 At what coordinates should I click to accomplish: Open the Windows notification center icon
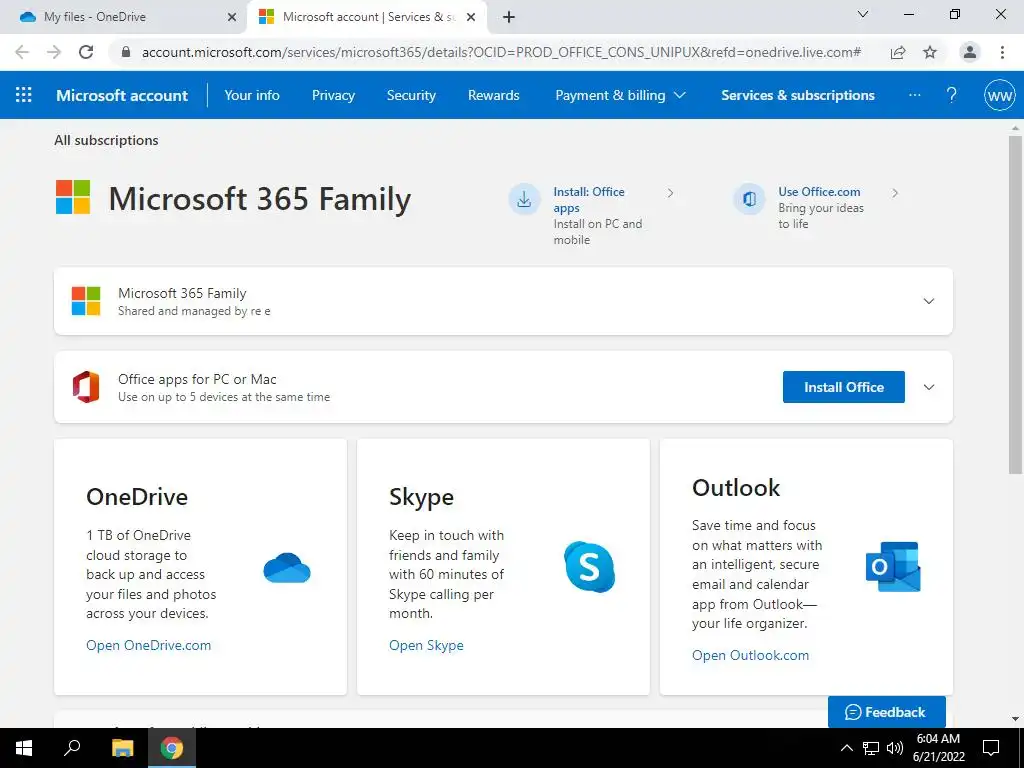coord(991,748)
